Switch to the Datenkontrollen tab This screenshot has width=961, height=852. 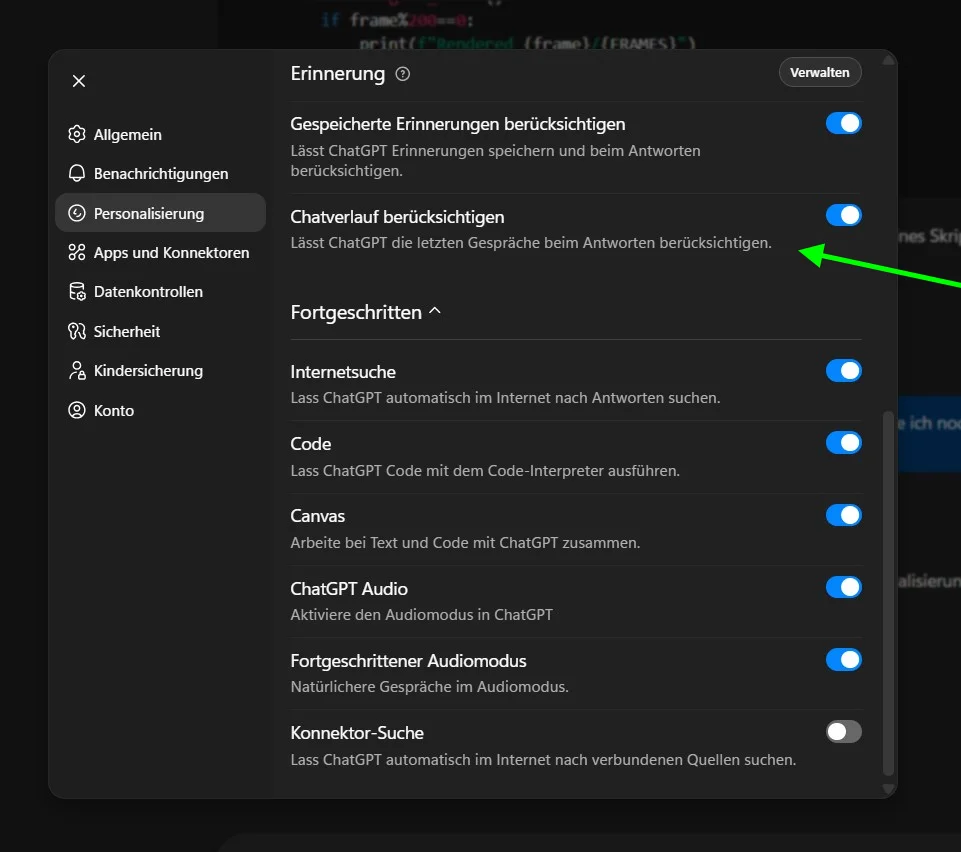[148, 292]
